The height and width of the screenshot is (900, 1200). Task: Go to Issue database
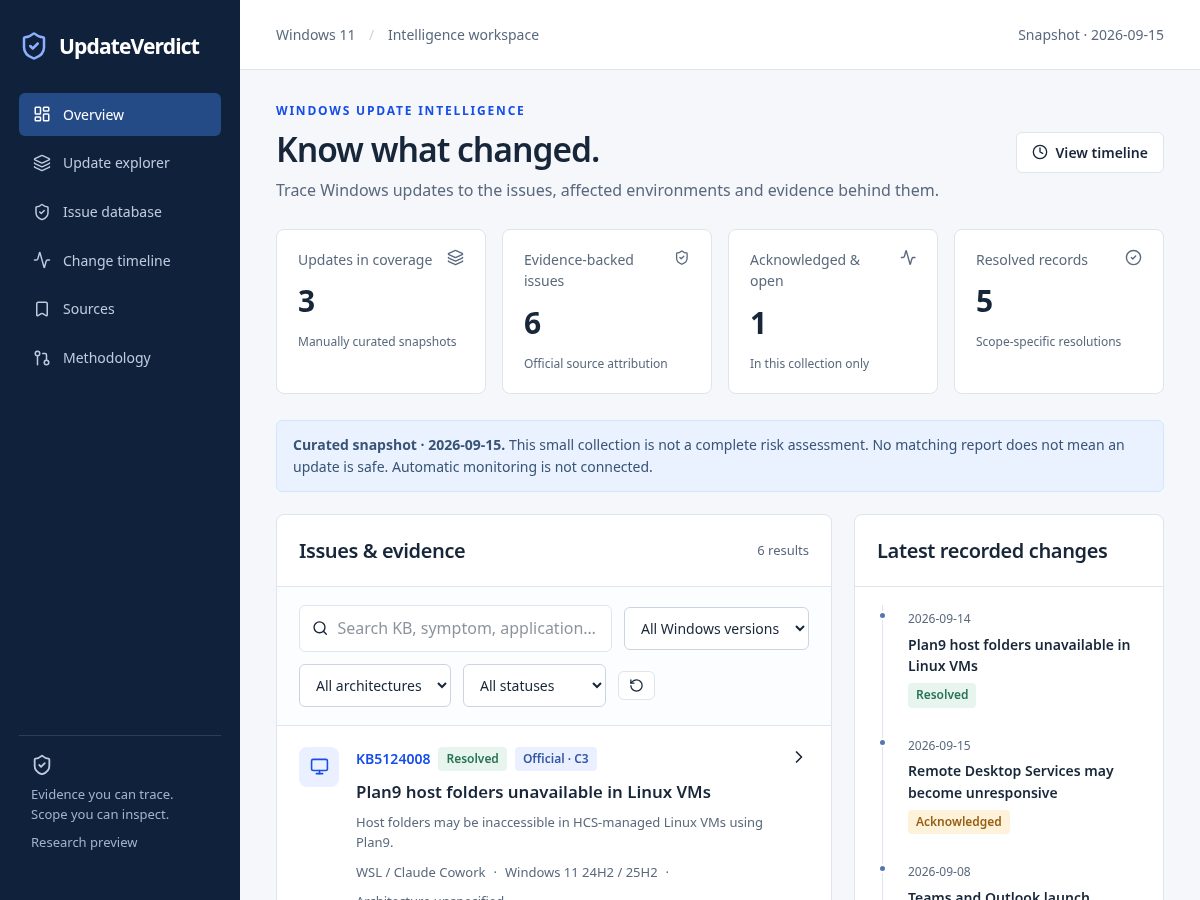[120, 212]
